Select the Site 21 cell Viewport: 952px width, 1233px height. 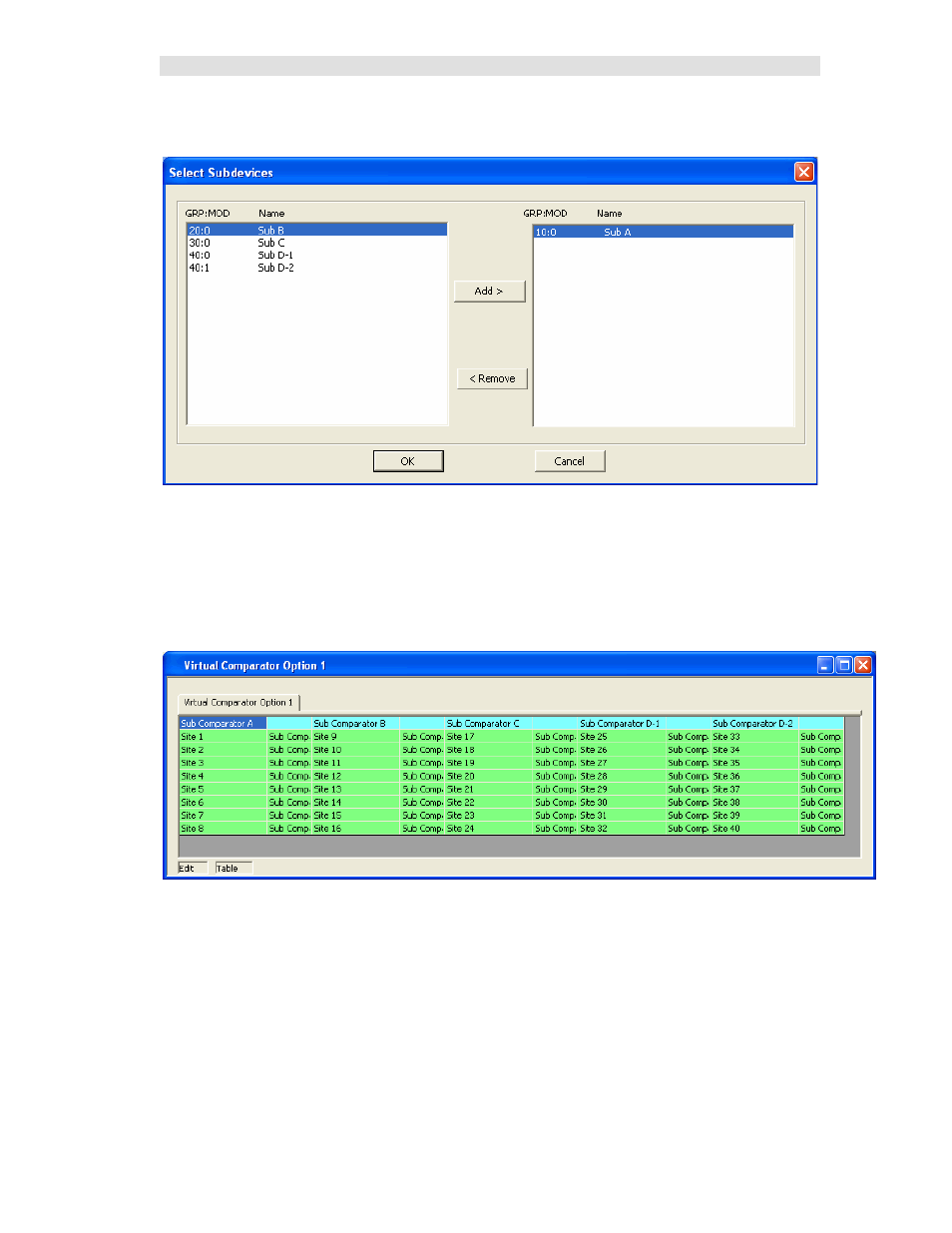tap(489, 789)
